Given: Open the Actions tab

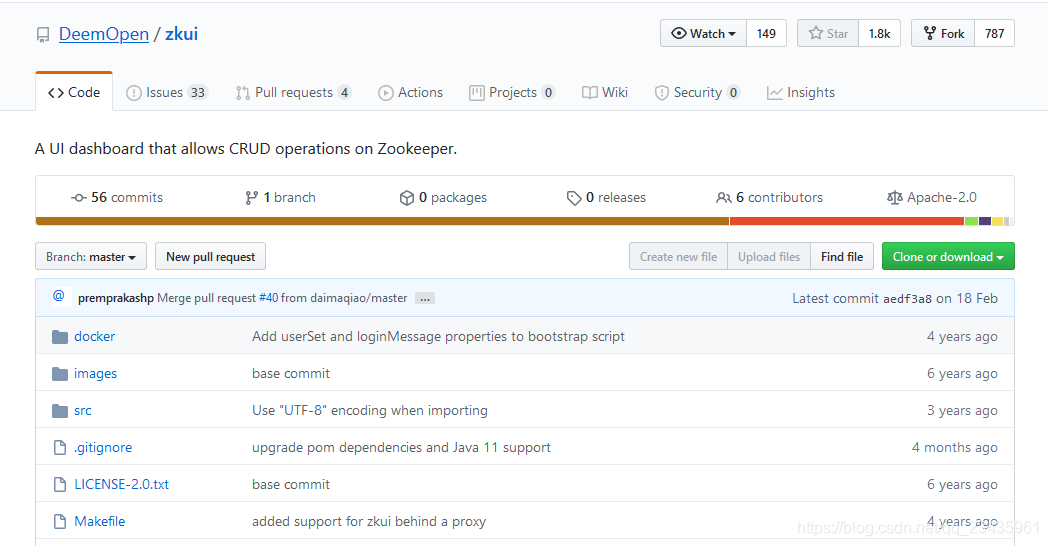Looking at the screenshot, I should (410, 92).
